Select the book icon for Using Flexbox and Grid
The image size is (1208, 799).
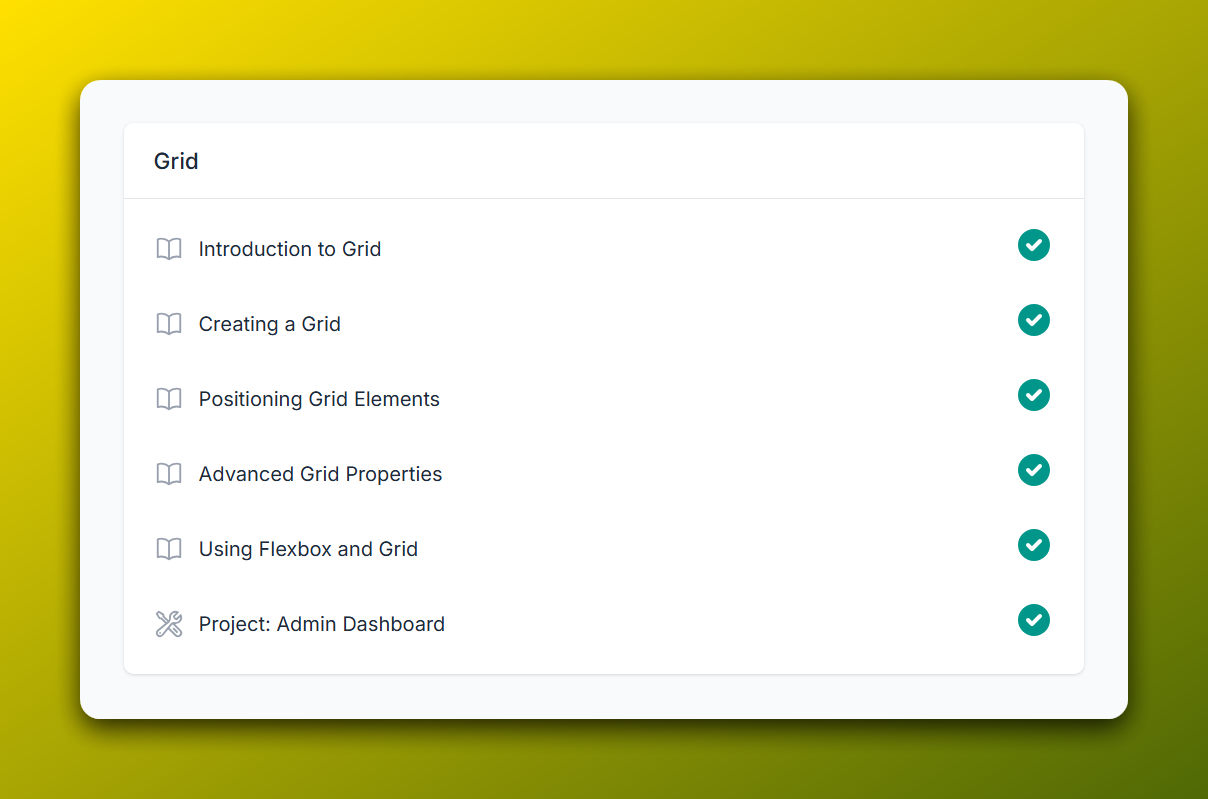click(x=168, y=548)
